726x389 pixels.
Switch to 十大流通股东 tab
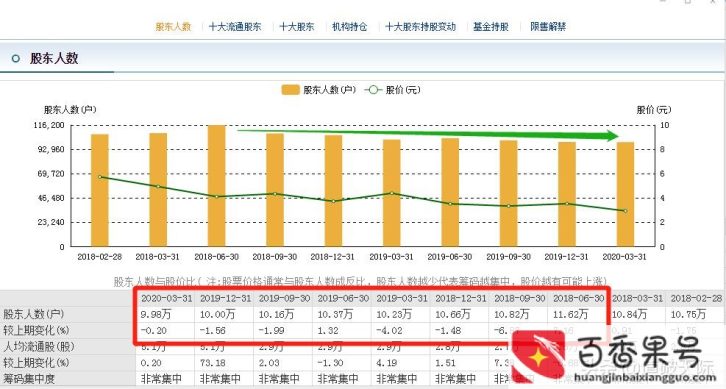click(x=235, y=27)
